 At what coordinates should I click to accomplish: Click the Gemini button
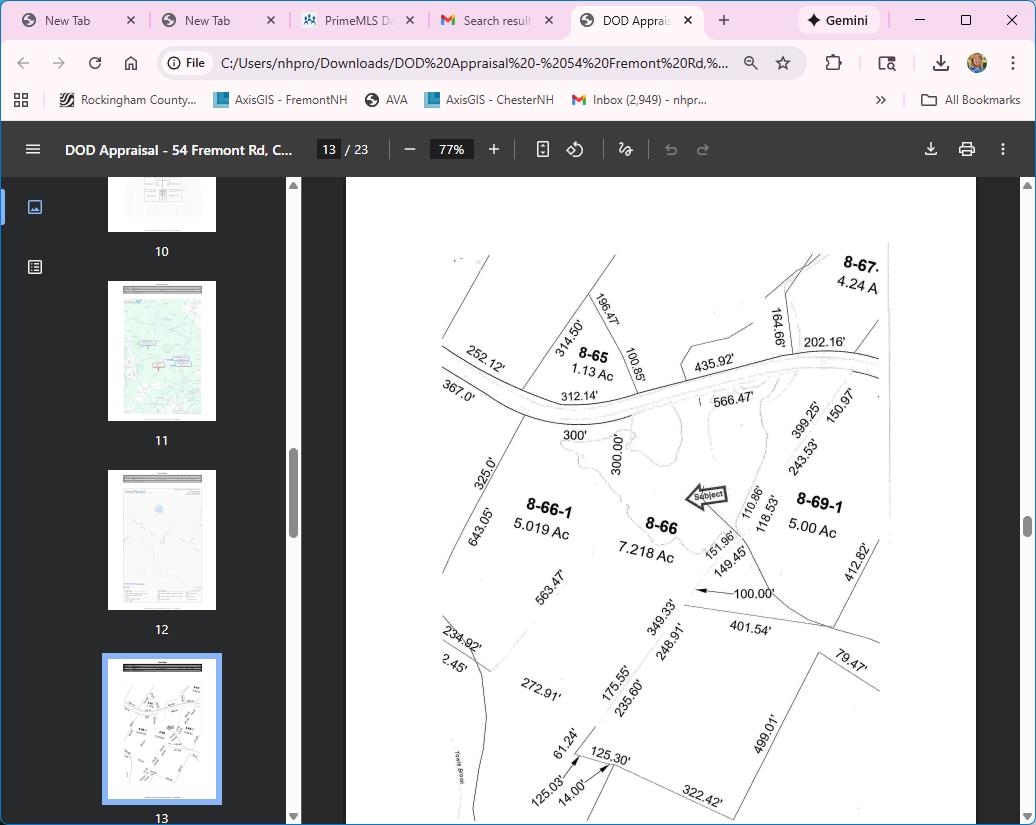coord(838,20)
